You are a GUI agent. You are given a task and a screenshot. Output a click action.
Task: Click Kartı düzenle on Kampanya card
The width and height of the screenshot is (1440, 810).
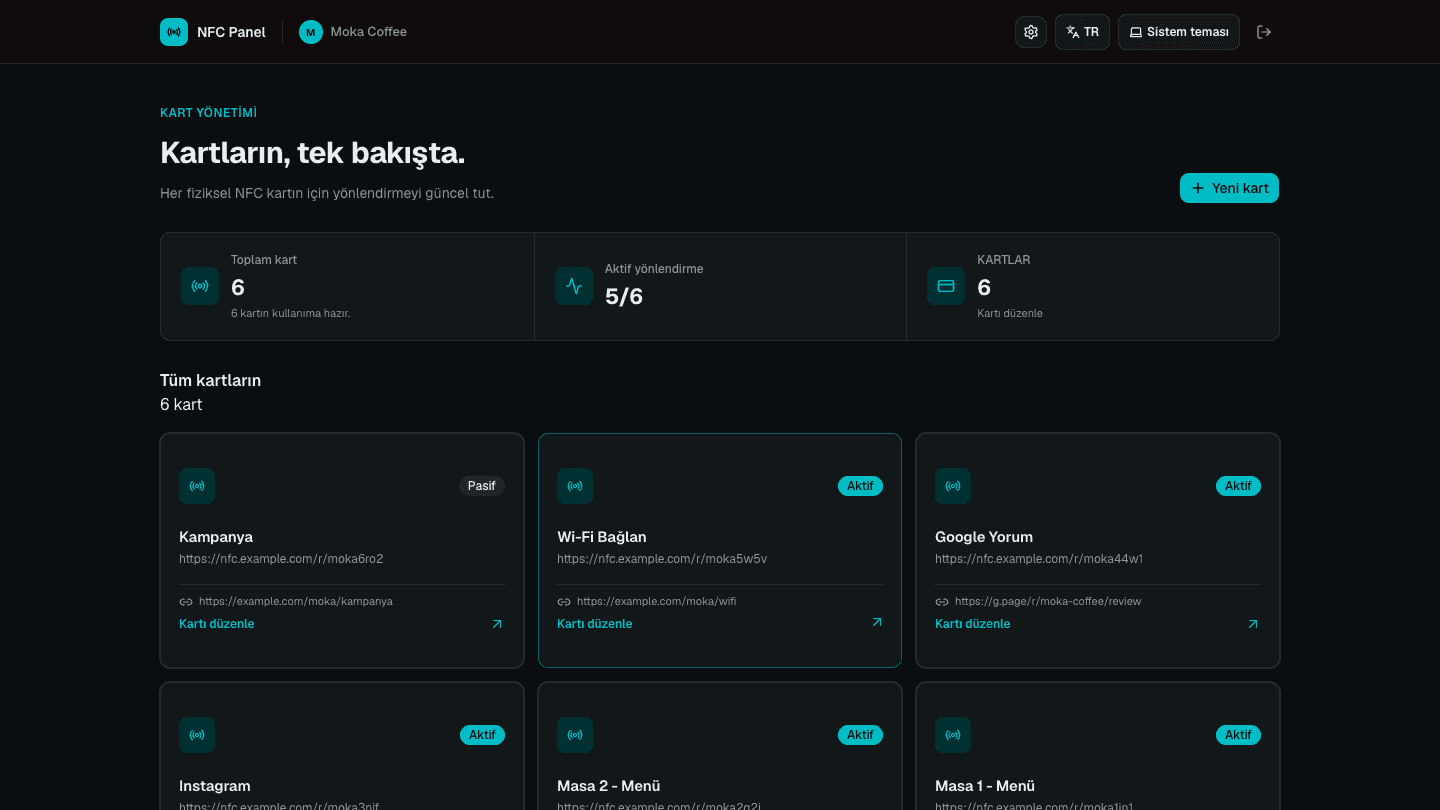(217, 624)
